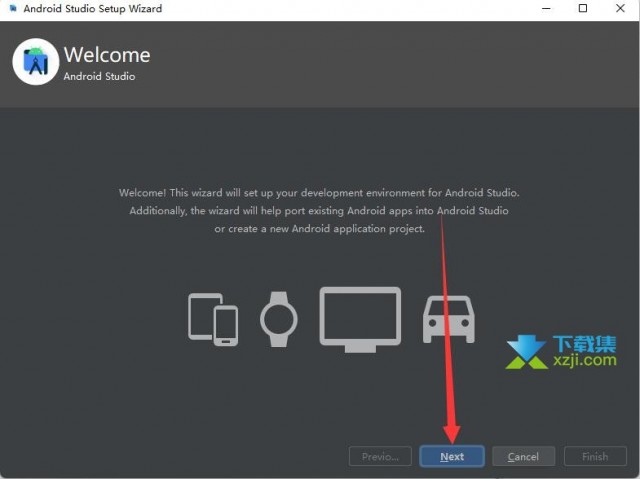Click the Android Studio logo in header
This screenshot has width=640, height=479.
pyautogui.click(x=36, y=62)
